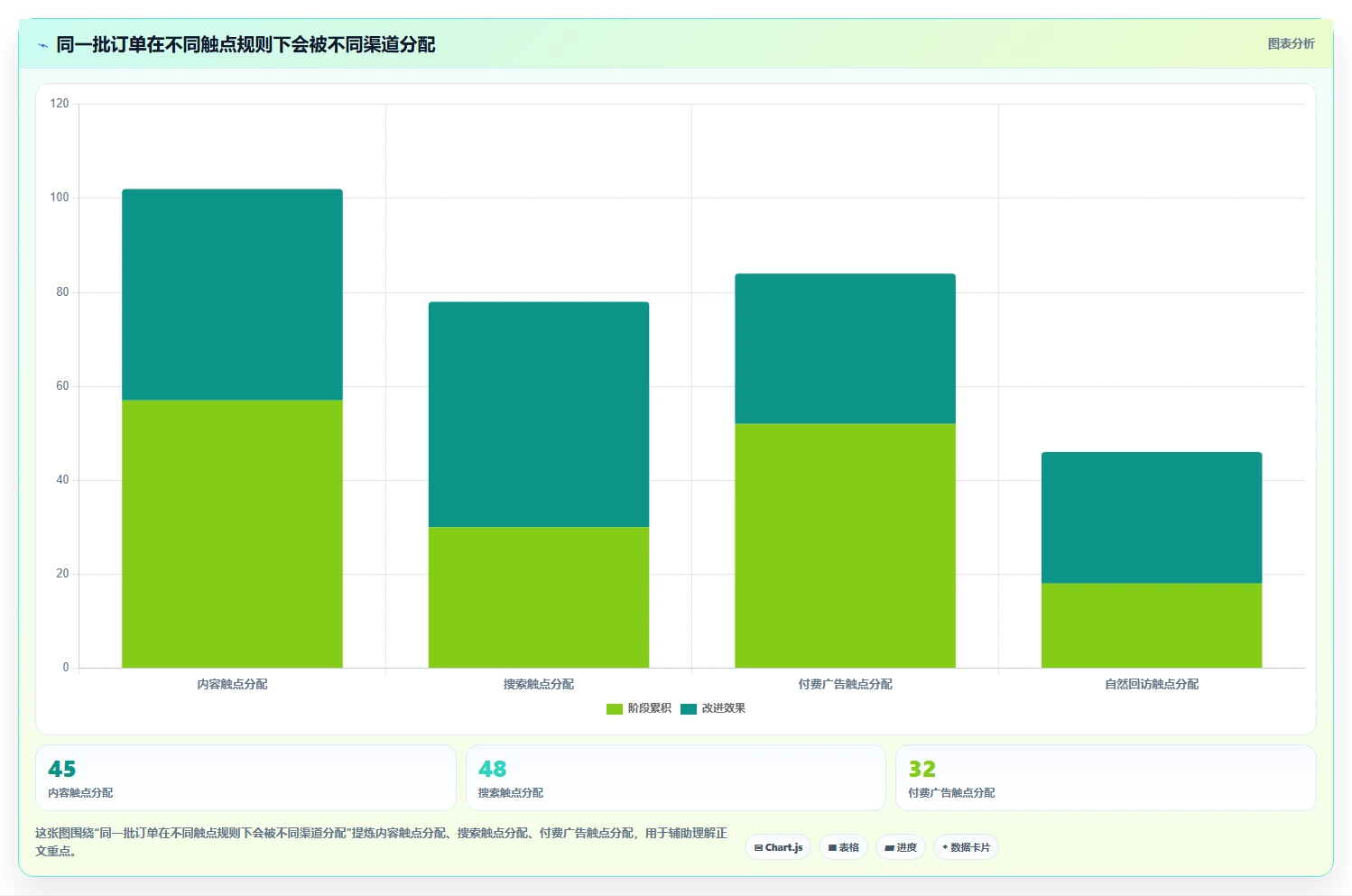Toggle the 改进效果 legend color box

(x=689, y=709)
